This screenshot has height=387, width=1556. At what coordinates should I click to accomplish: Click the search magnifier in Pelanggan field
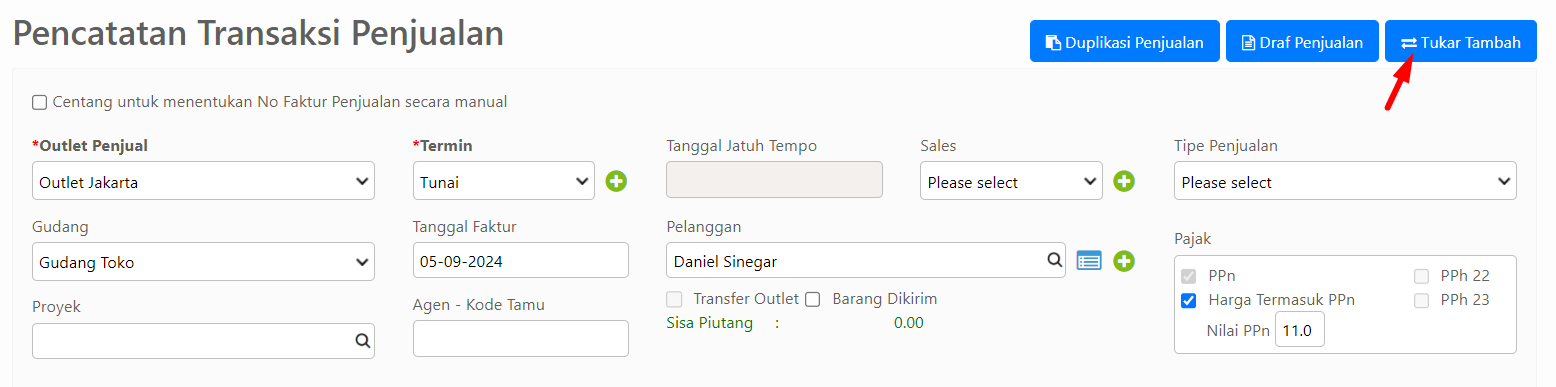pos(1054,260)
